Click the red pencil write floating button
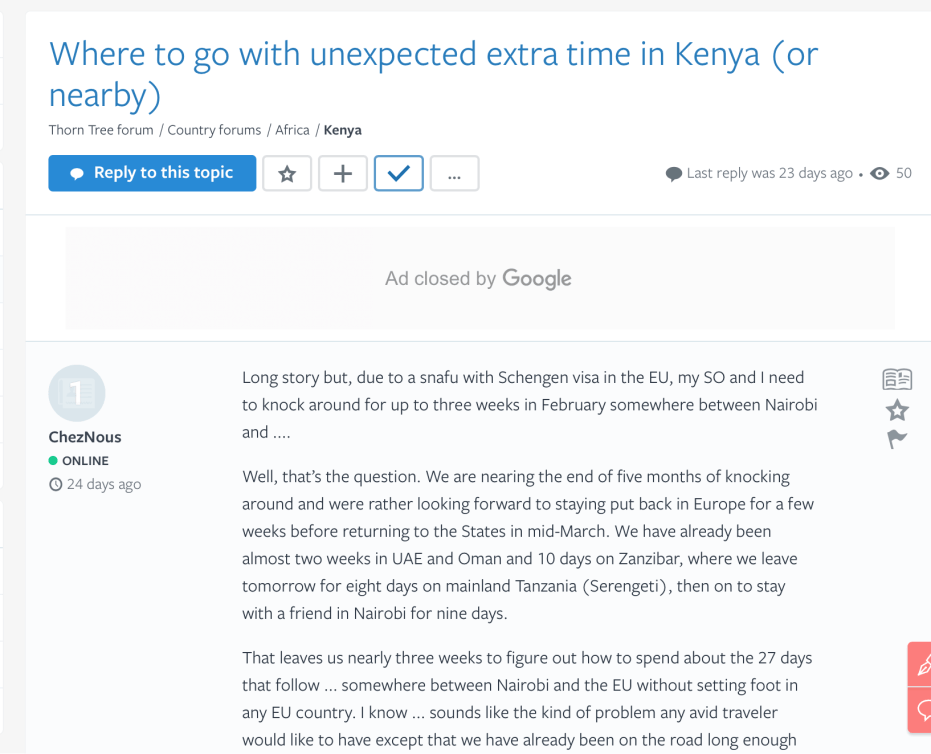Image resolution: width=931 pixels, height=754 pixels. click(921, 664)
